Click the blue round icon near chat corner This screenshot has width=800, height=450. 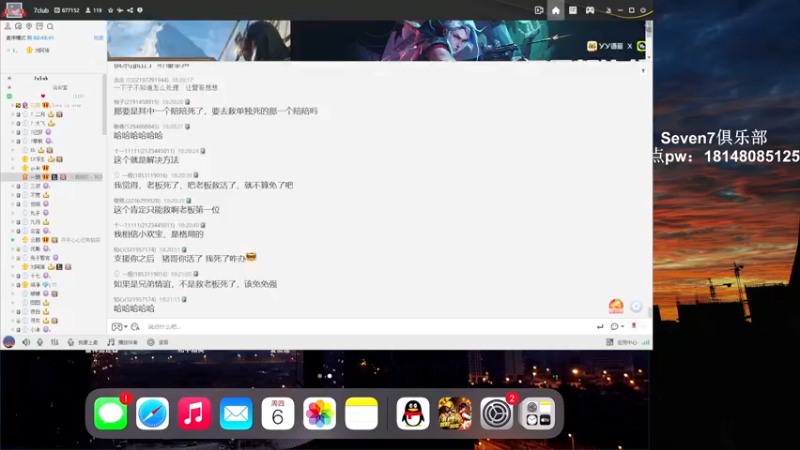click(636, 306)
